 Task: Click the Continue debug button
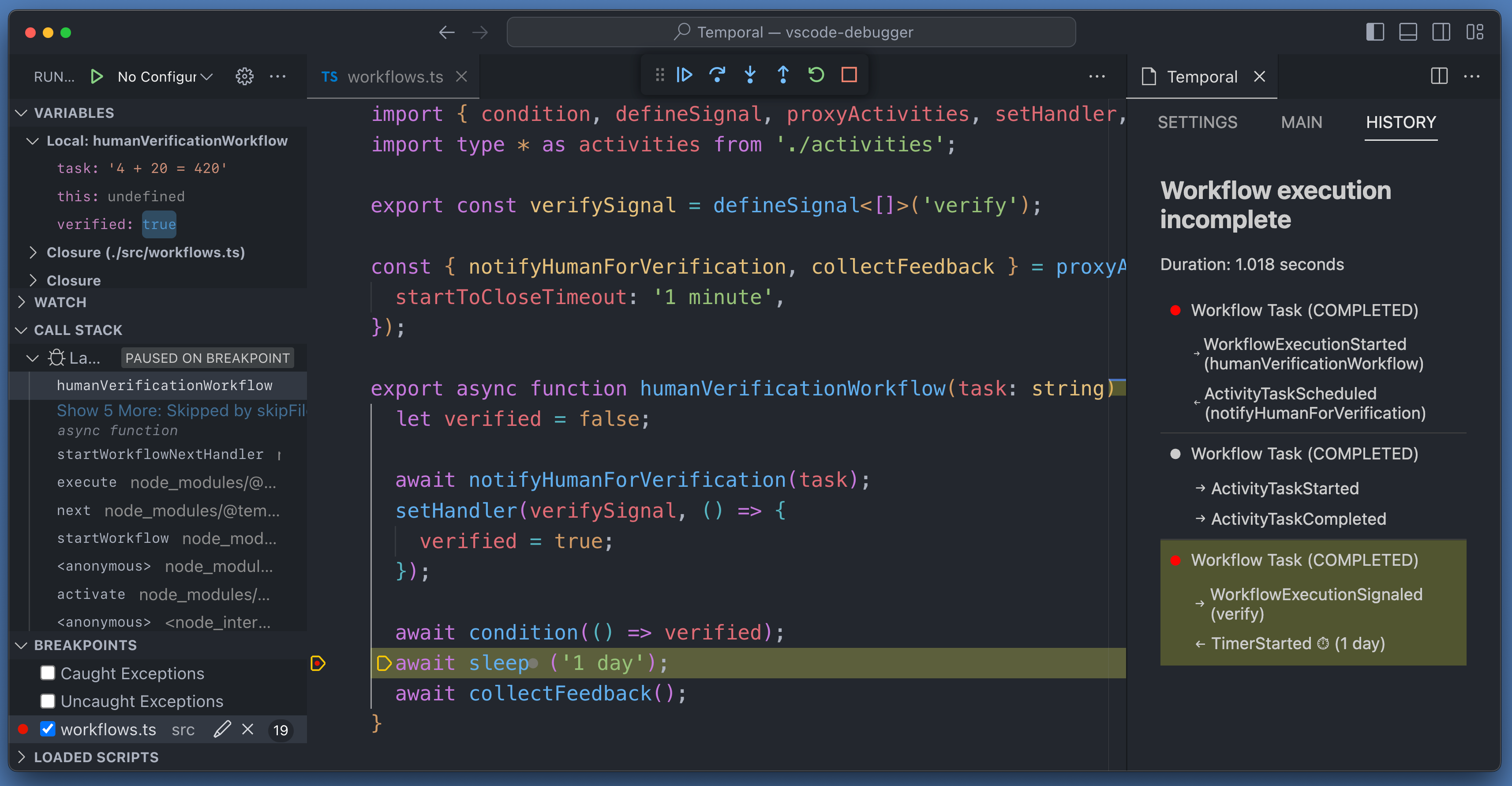click(685, 75)
